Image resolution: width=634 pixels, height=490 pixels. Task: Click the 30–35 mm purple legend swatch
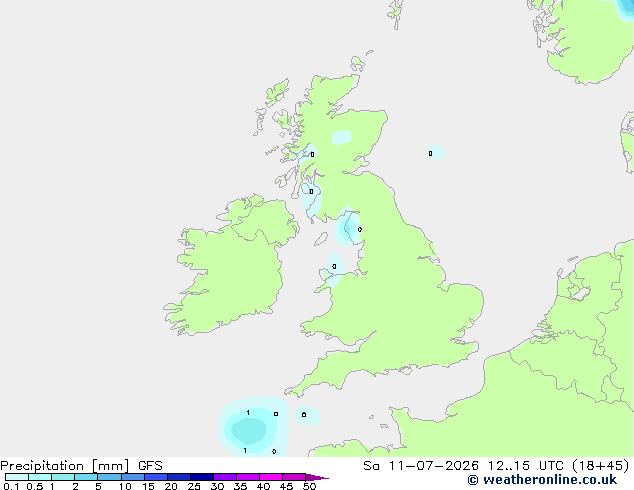(225, 477)
